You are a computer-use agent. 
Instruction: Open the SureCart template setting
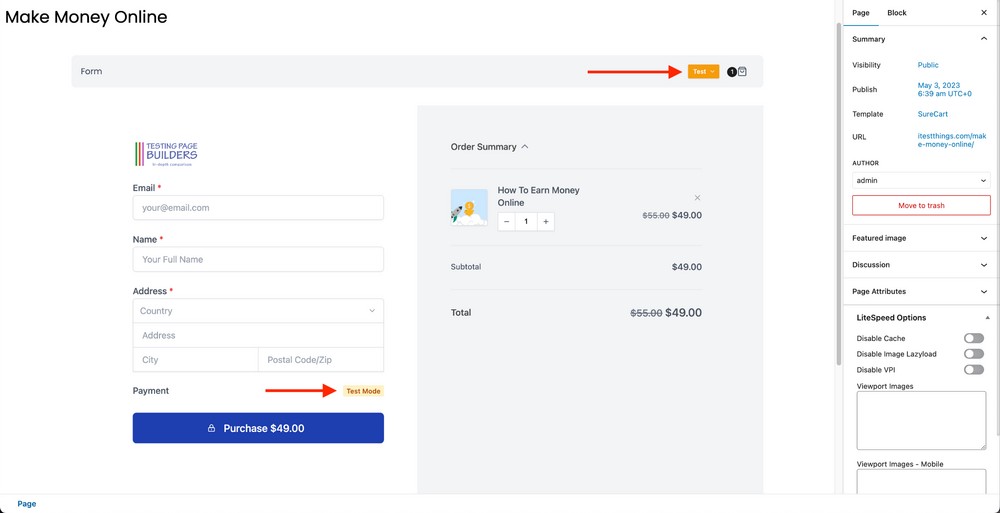[x=932, y=114]
